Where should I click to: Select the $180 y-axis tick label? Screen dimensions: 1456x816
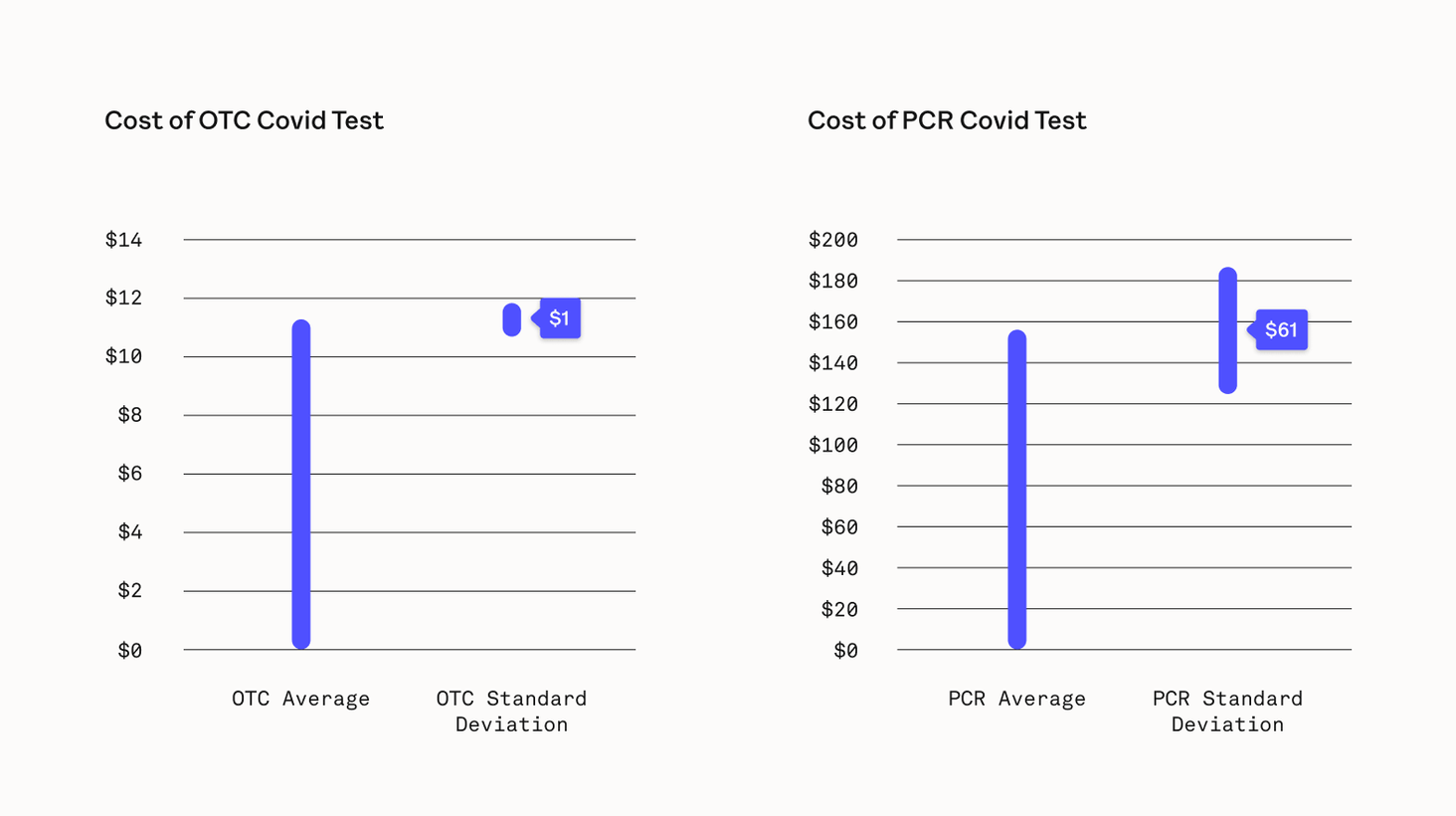click(833, 281)
